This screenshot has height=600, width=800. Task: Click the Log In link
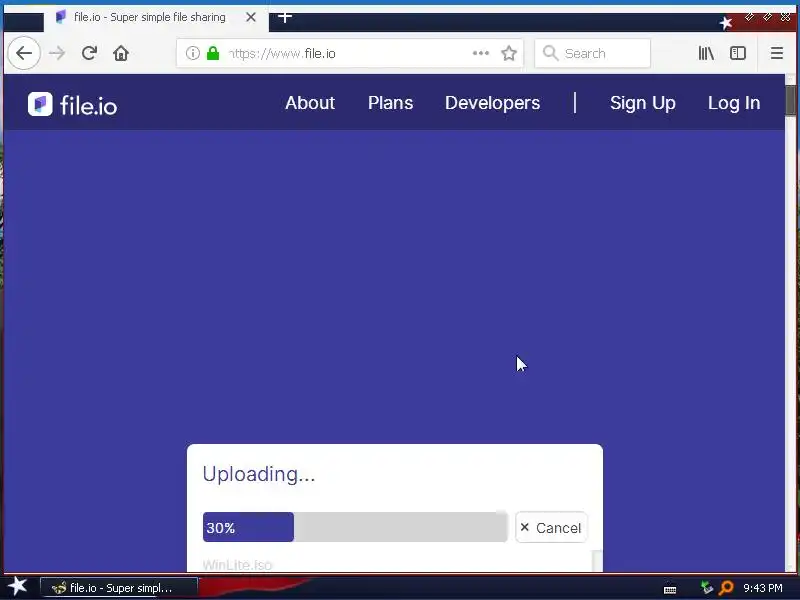[734, 103]
